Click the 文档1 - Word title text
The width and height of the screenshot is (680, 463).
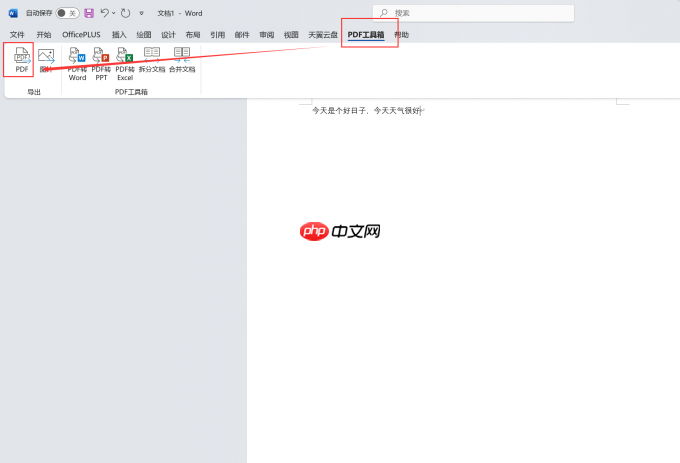click(180, 13)
